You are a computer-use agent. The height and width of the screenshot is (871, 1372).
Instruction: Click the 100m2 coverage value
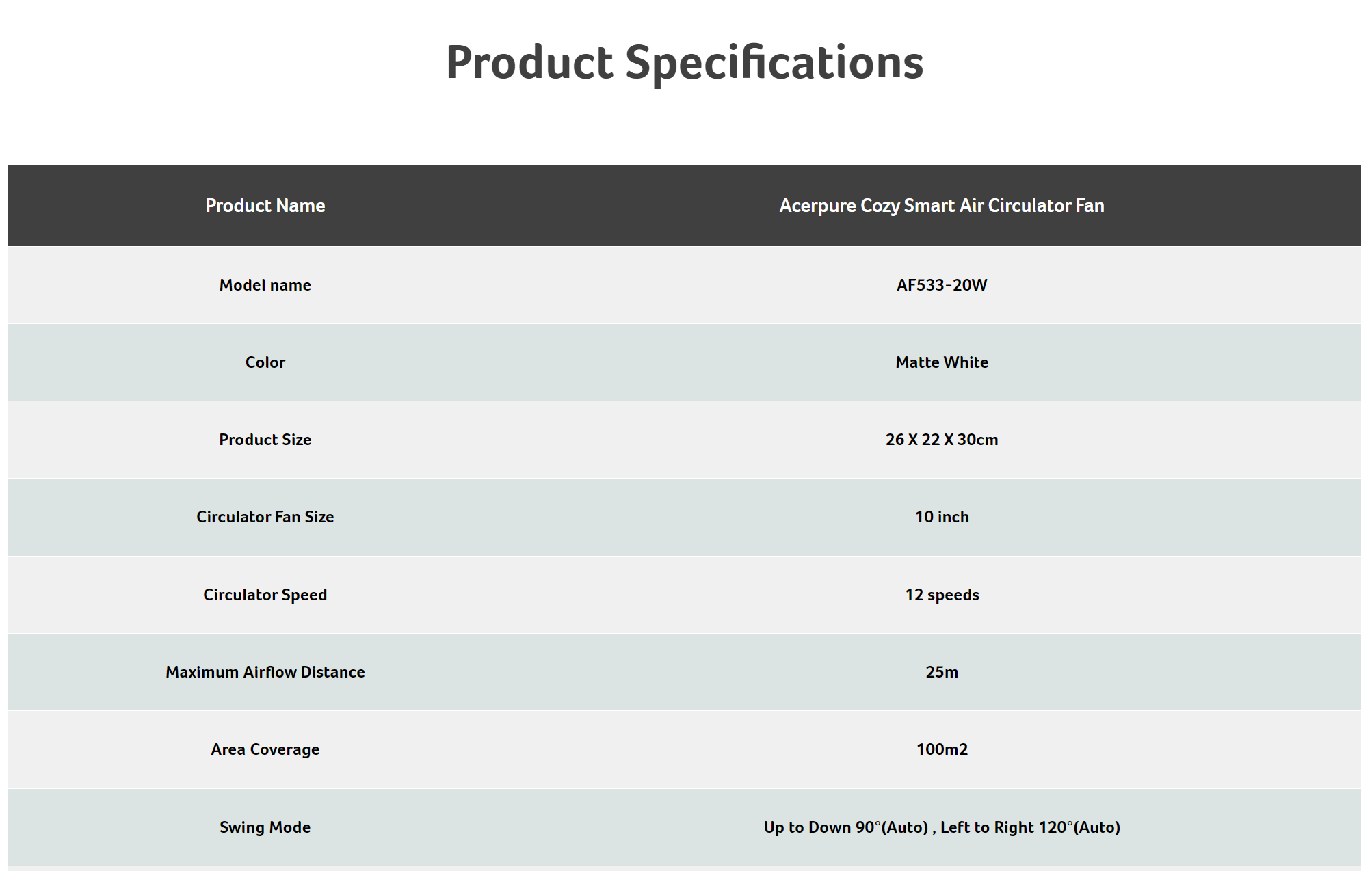coord(942,749)
